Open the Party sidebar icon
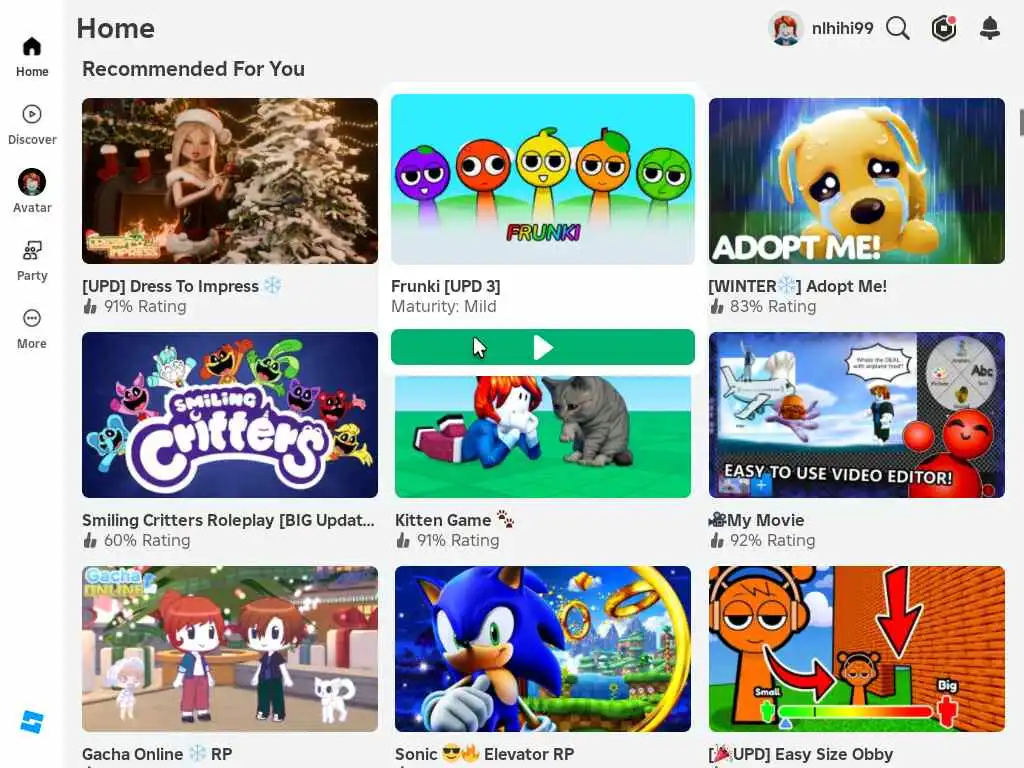 (32, 250)
